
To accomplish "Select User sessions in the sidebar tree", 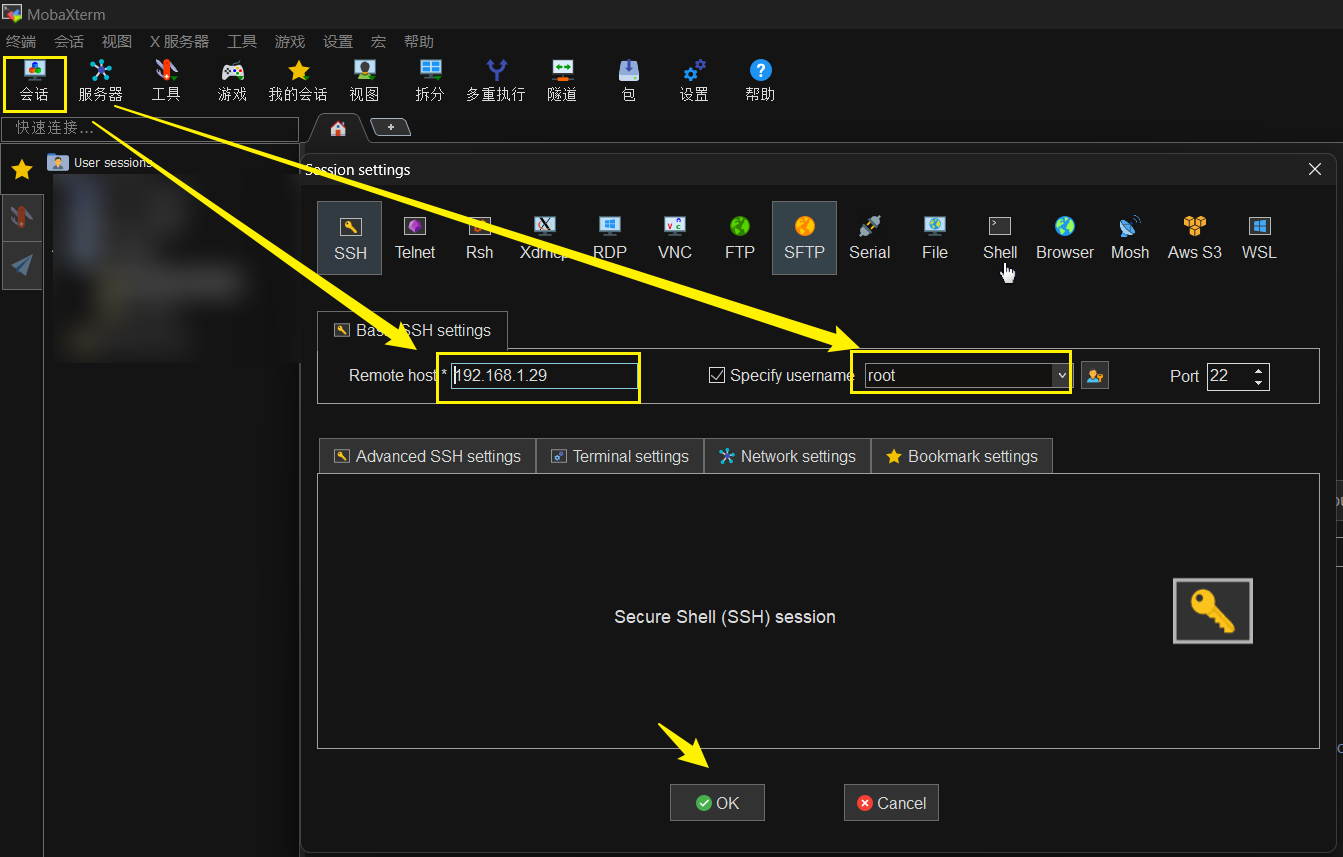I will pyautogui.click(x=99, y=162).
